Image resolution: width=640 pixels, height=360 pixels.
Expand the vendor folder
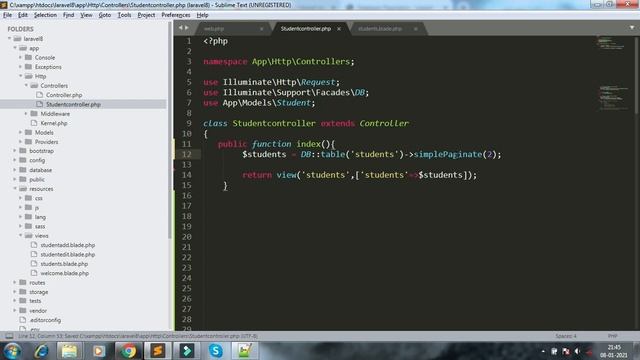[x=15, y=311]
